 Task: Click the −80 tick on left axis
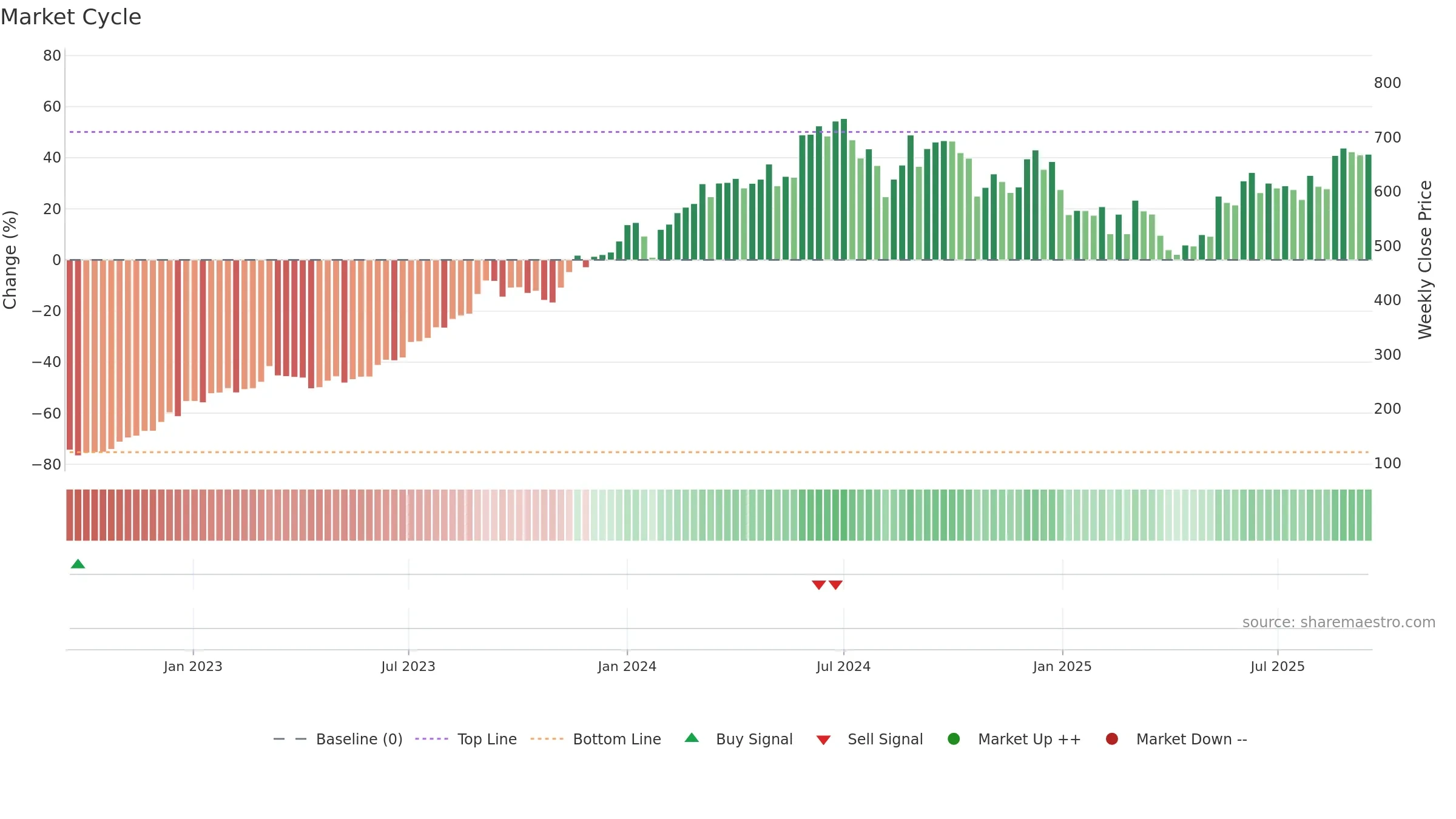[47, 465]
